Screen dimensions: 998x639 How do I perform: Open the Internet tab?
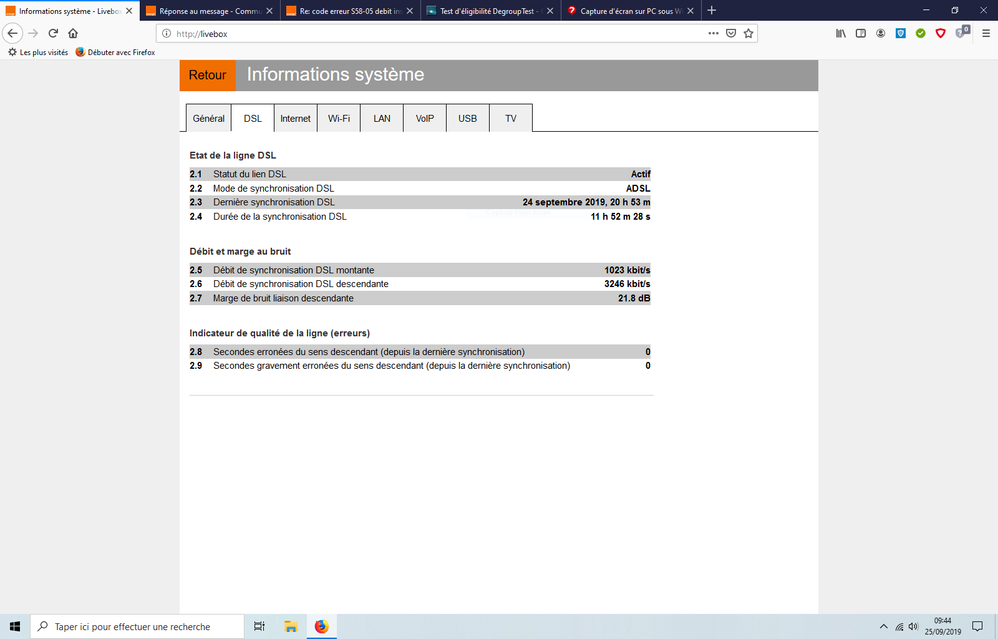(295, 118)
